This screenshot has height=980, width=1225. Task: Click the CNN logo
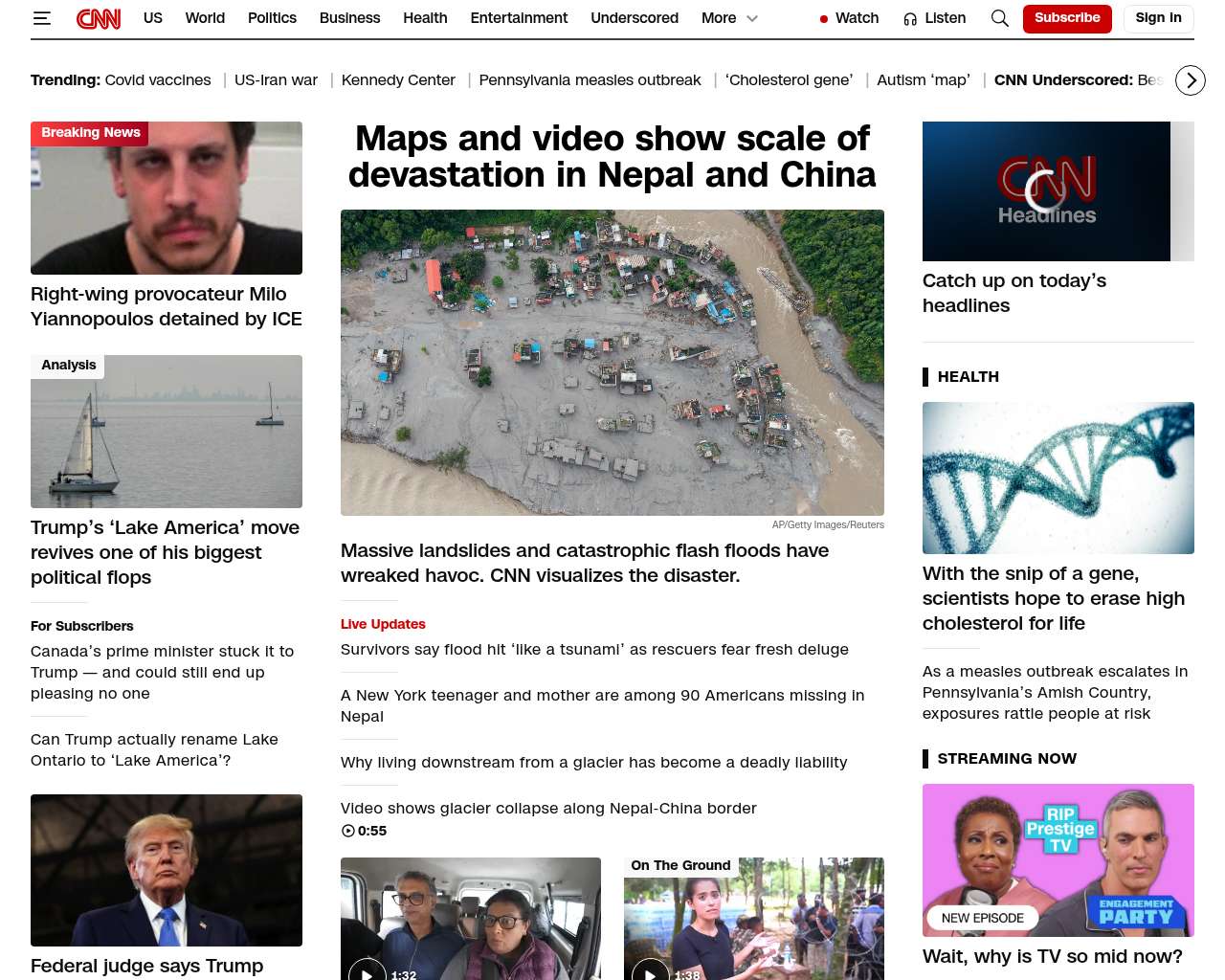99,18
